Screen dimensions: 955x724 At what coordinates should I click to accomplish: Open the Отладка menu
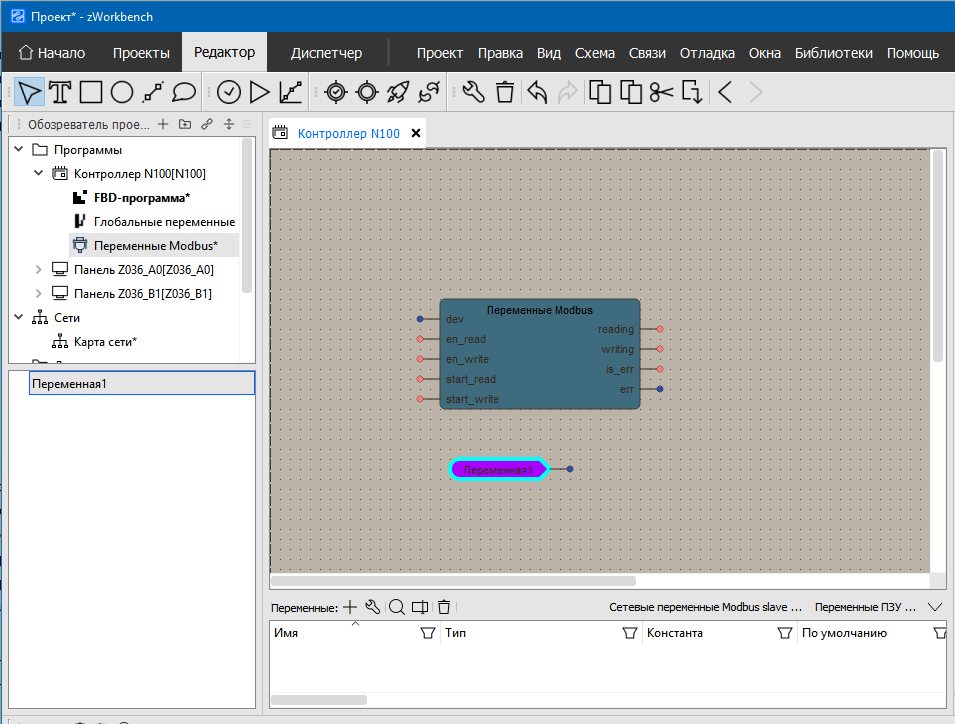coord(707,53)
